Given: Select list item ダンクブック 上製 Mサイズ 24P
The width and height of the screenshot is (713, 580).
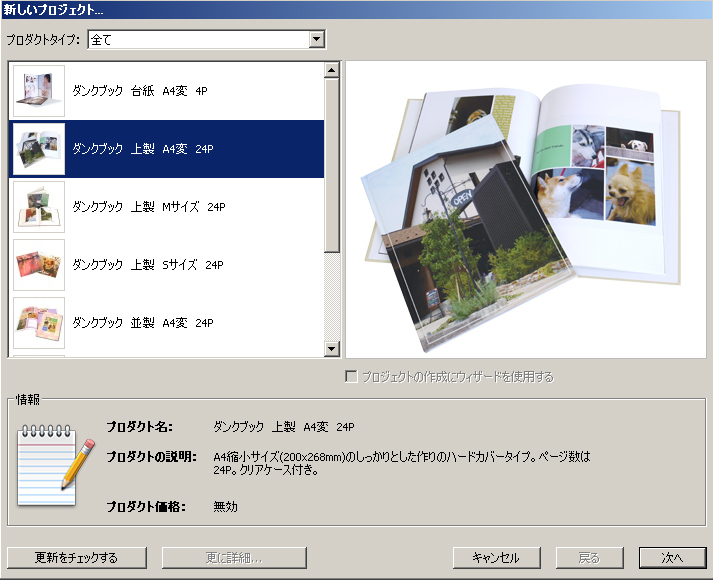Looking at the screenshot, I should pyautogui.click(x=166, y=207).
